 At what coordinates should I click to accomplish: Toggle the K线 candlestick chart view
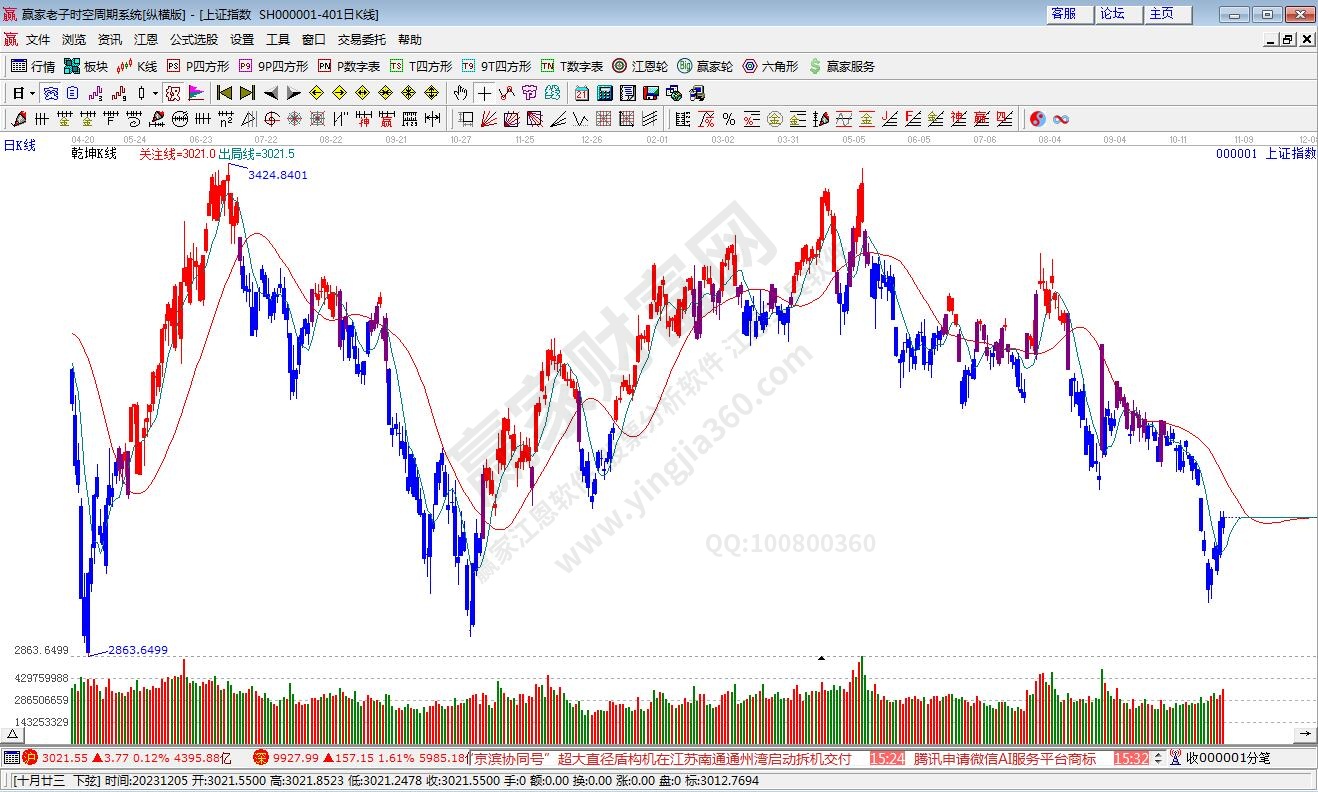point(137,66)
